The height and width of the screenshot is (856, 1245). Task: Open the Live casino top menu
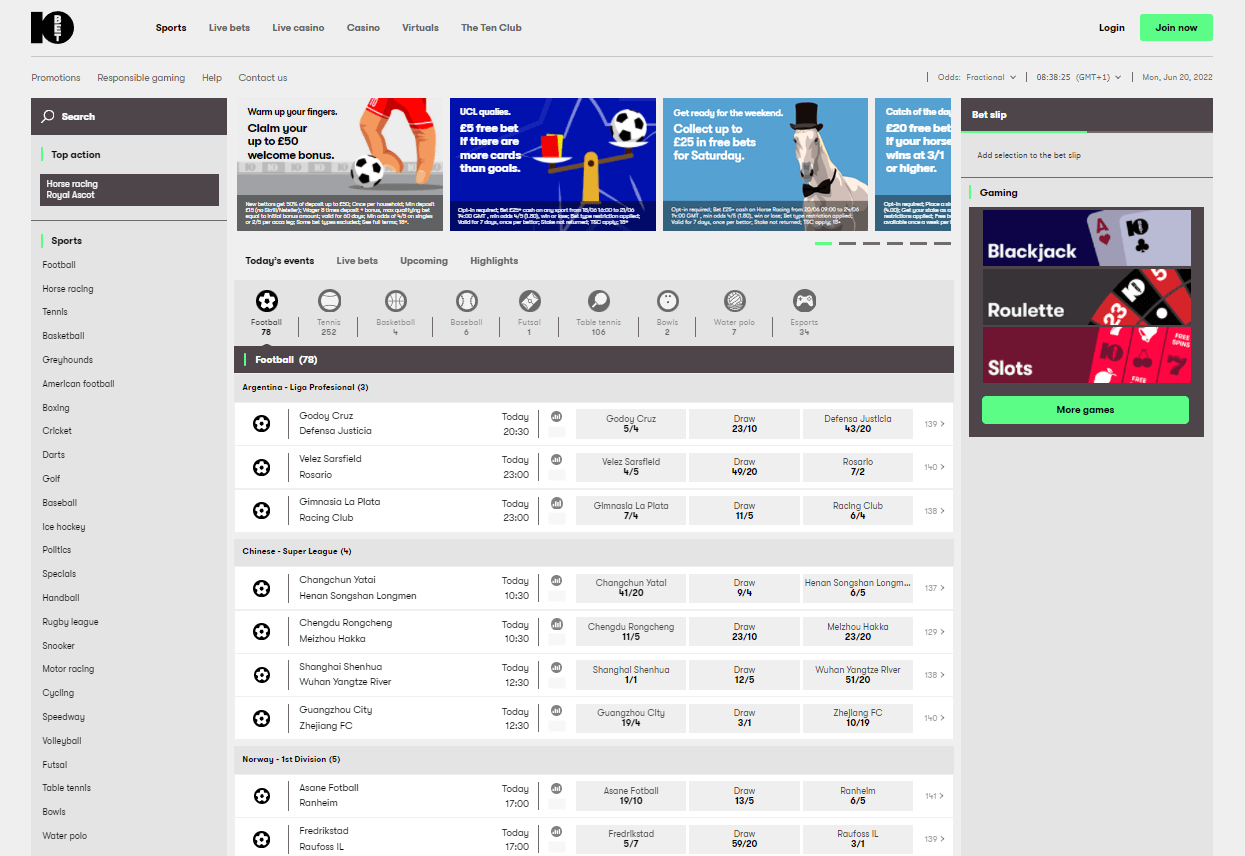(x=298, y=28)
